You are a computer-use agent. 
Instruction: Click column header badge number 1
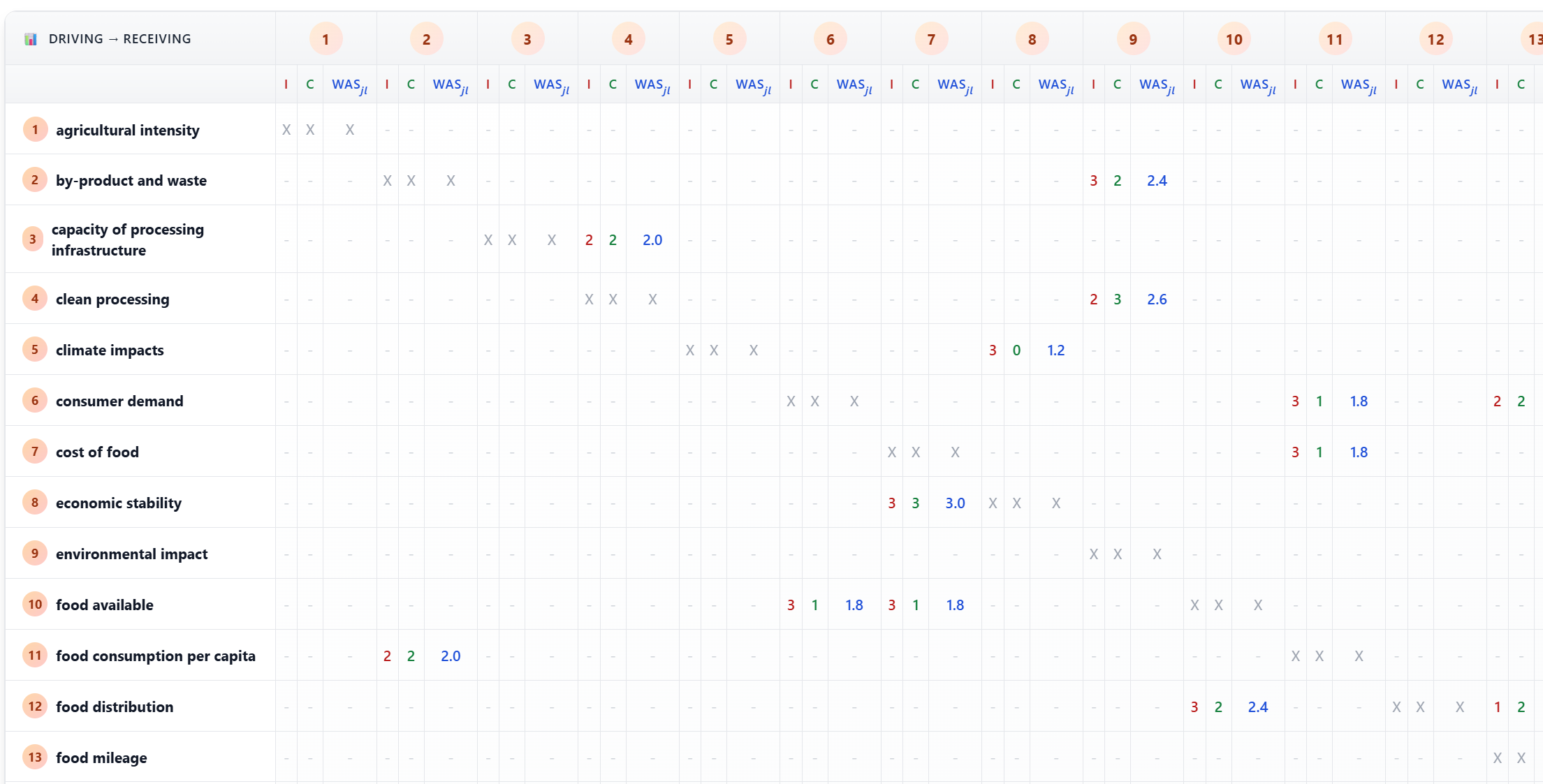coord(326,39)
